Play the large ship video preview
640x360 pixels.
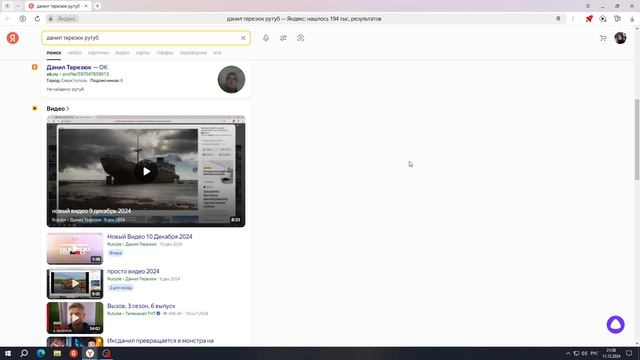146,171
